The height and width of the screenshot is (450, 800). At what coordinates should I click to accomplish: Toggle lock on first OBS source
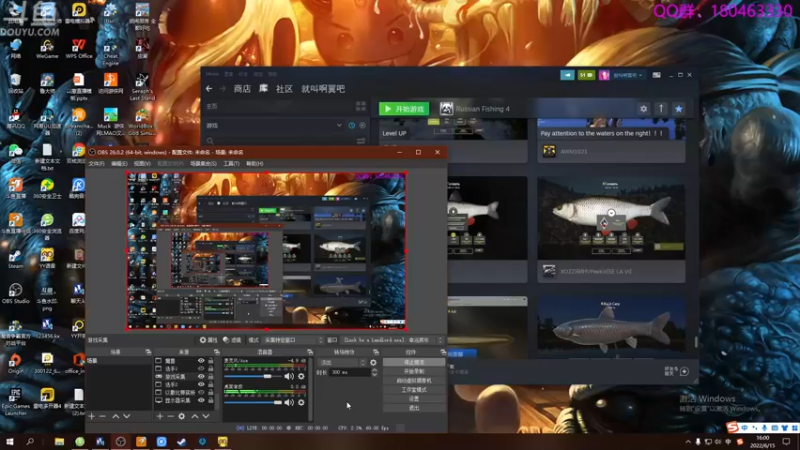pyautogui.click(x=210, y=361)
